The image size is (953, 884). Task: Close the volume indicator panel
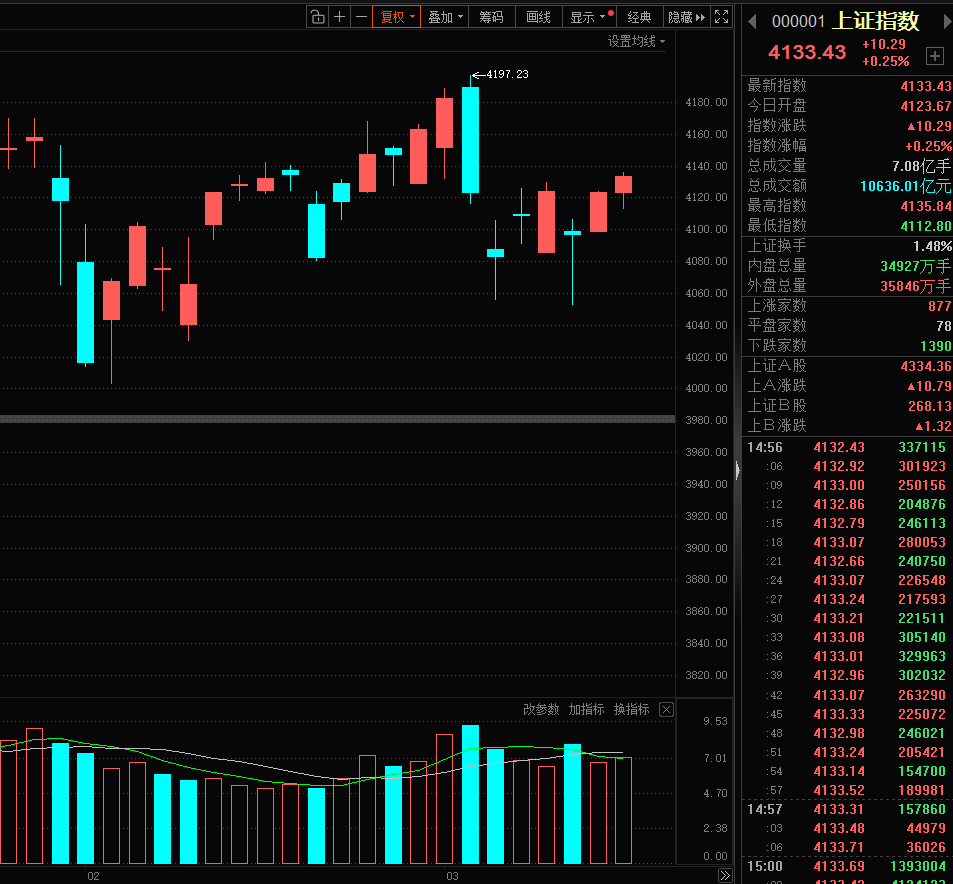[666, 710]
